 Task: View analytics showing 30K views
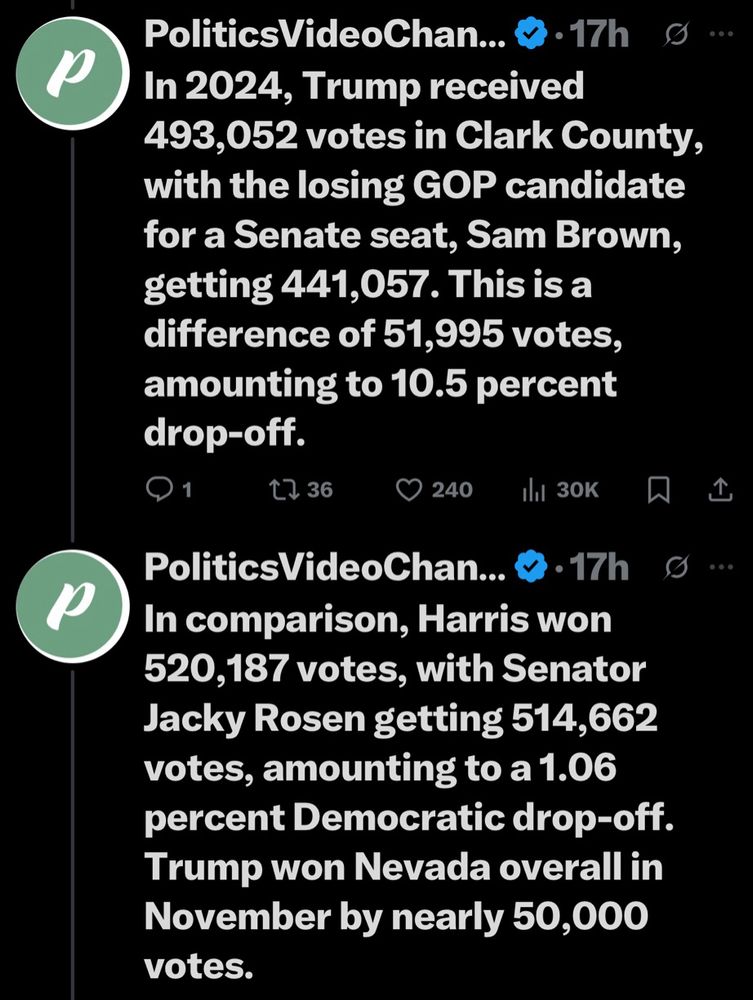point(532,489)
